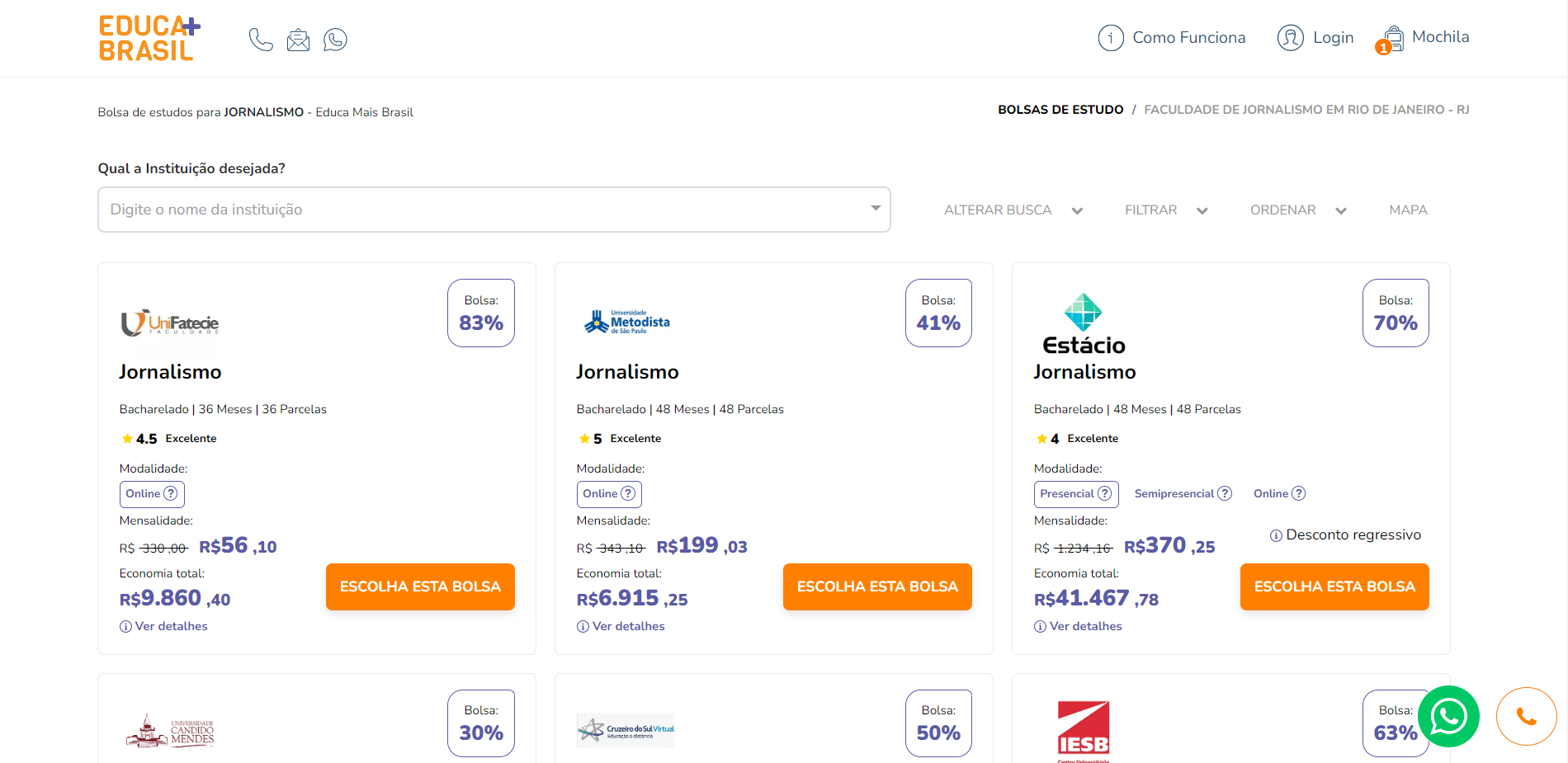
Task: Click the Estácio Jornalismo course title
Action: pyautogui.click(x=1084, y=372)
